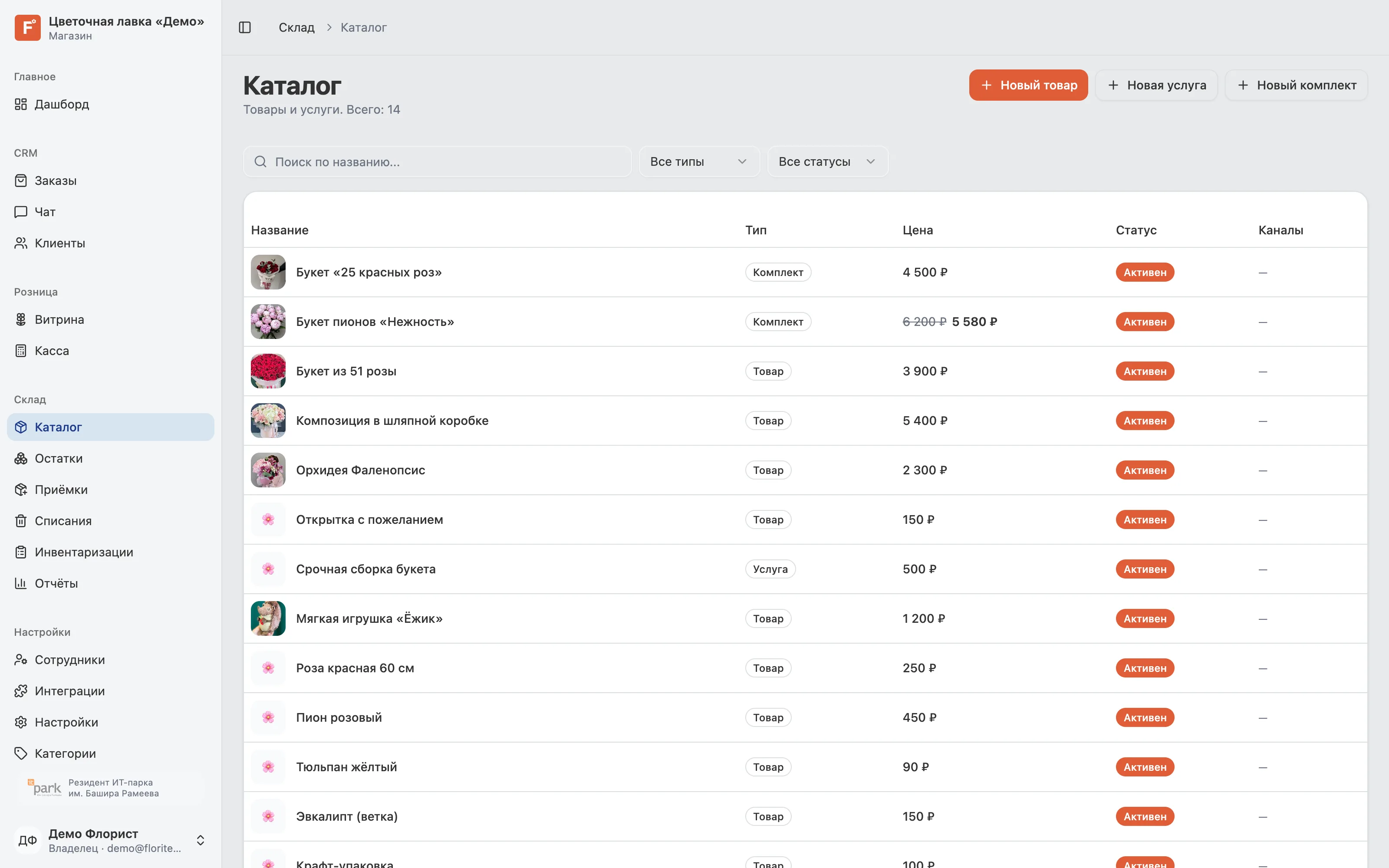Click the Сотрудники user-cog icon
The width and height of the screenshot is (1389, 868).
point(21,659)
